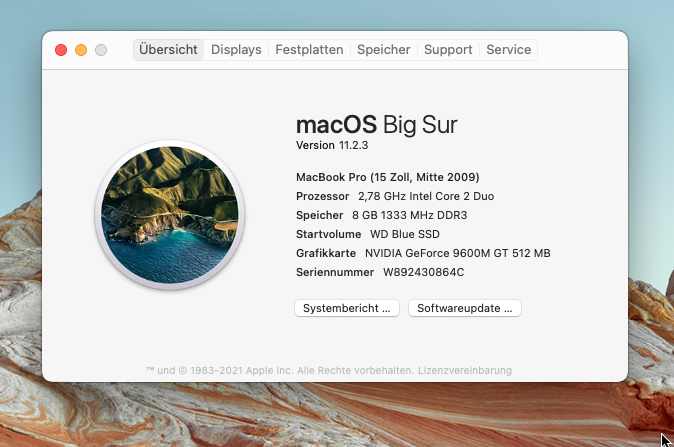Image resolution: width=674 pixels, height=447 pixels.
Task: Open the Festplatten tab
Action: (309, 50)
